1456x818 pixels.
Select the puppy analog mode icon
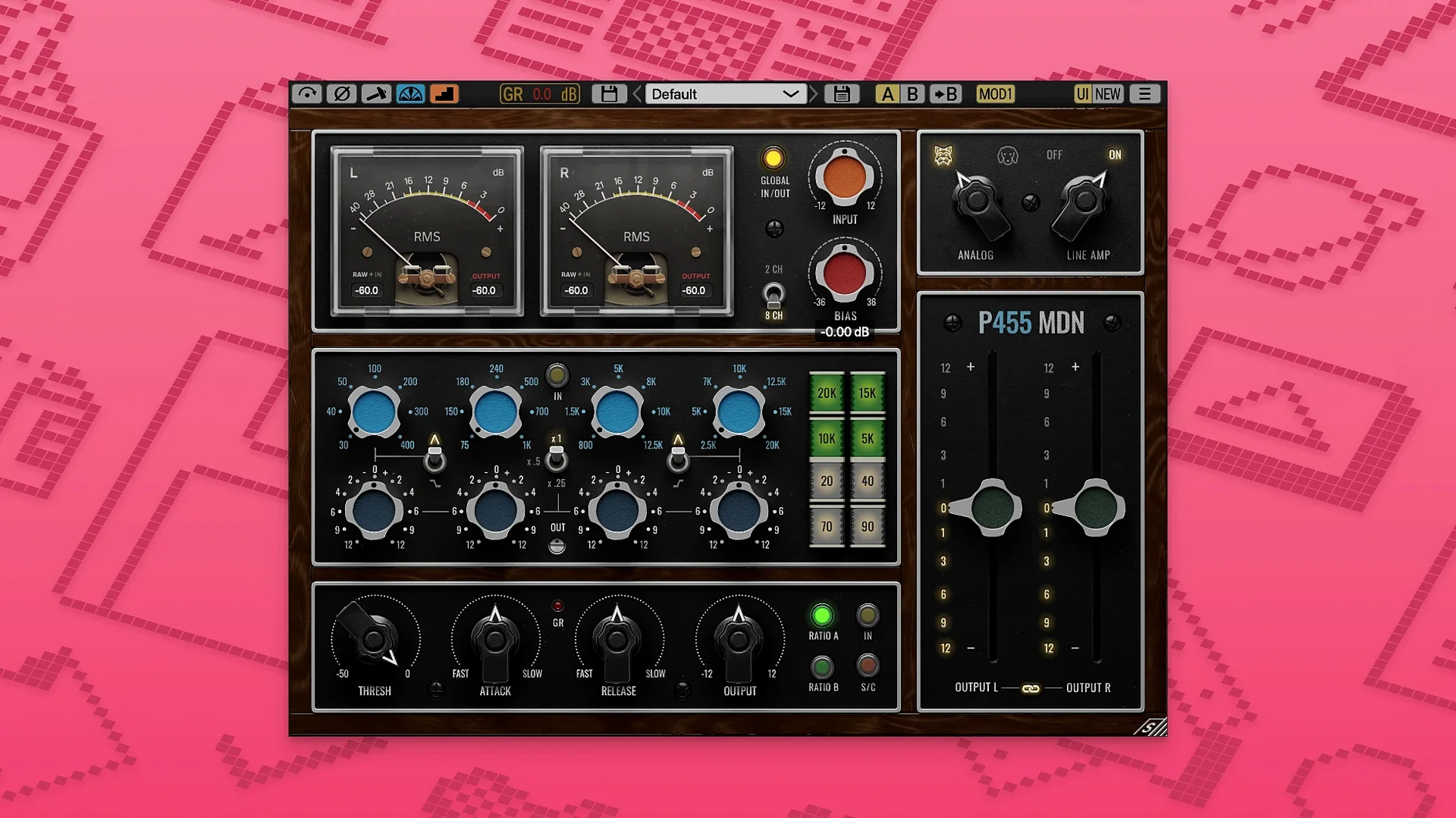click(1007, 156)
